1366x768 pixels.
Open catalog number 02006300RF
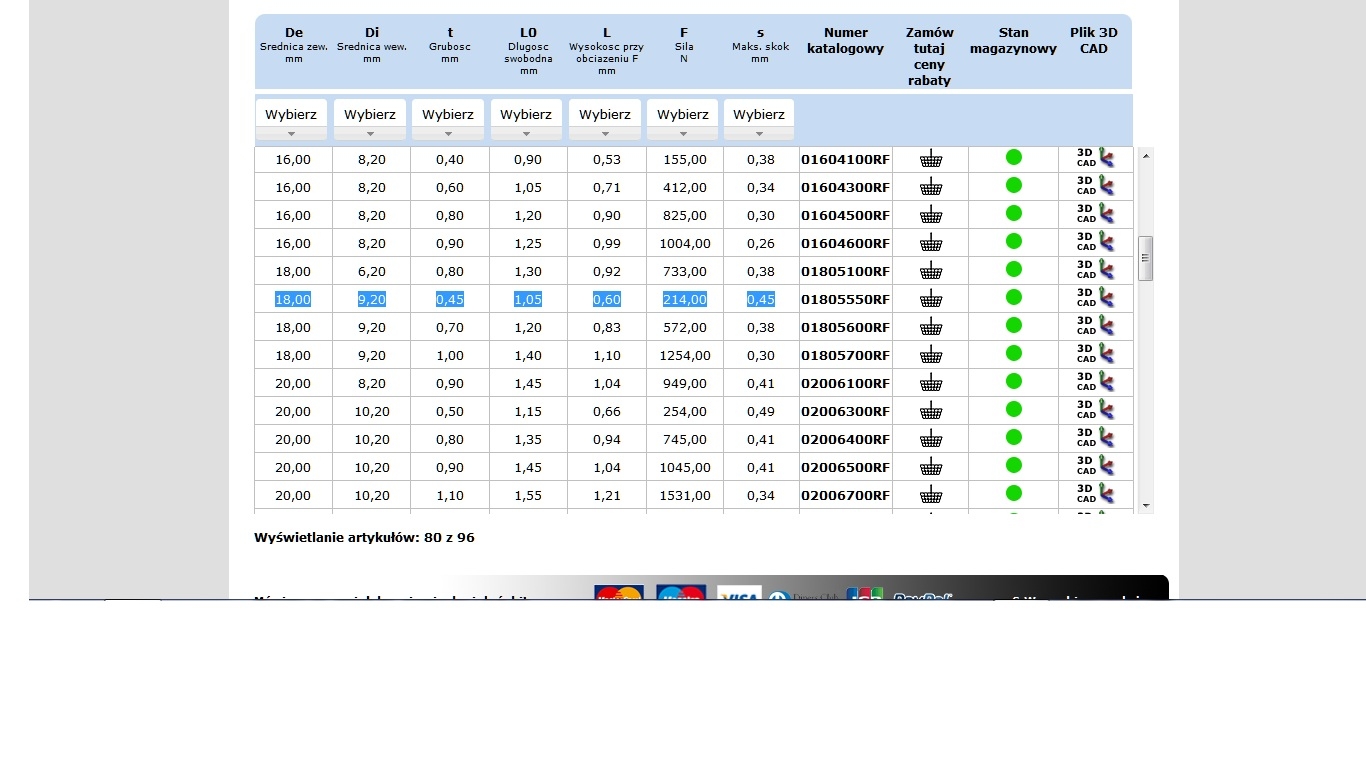coord(845,411)
